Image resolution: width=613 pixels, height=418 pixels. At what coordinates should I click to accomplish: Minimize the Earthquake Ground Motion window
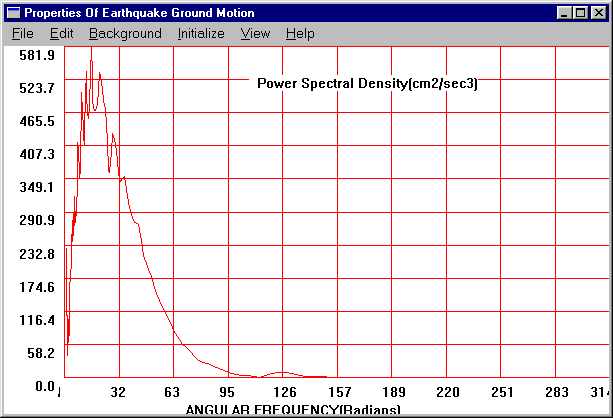[565, 13]
